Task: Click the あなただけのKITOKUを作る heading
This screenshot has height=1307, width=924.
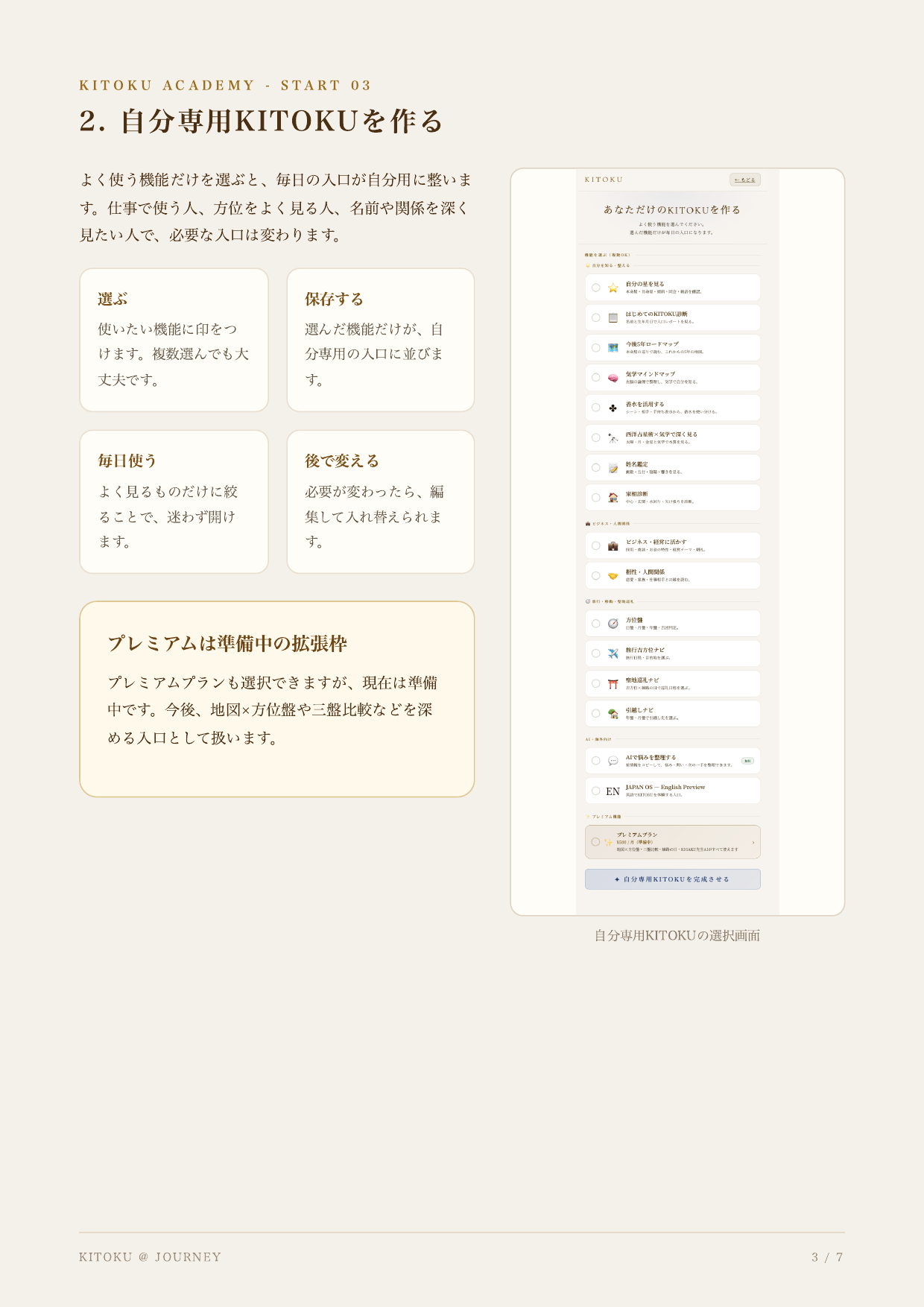Action: coord(672,210)
